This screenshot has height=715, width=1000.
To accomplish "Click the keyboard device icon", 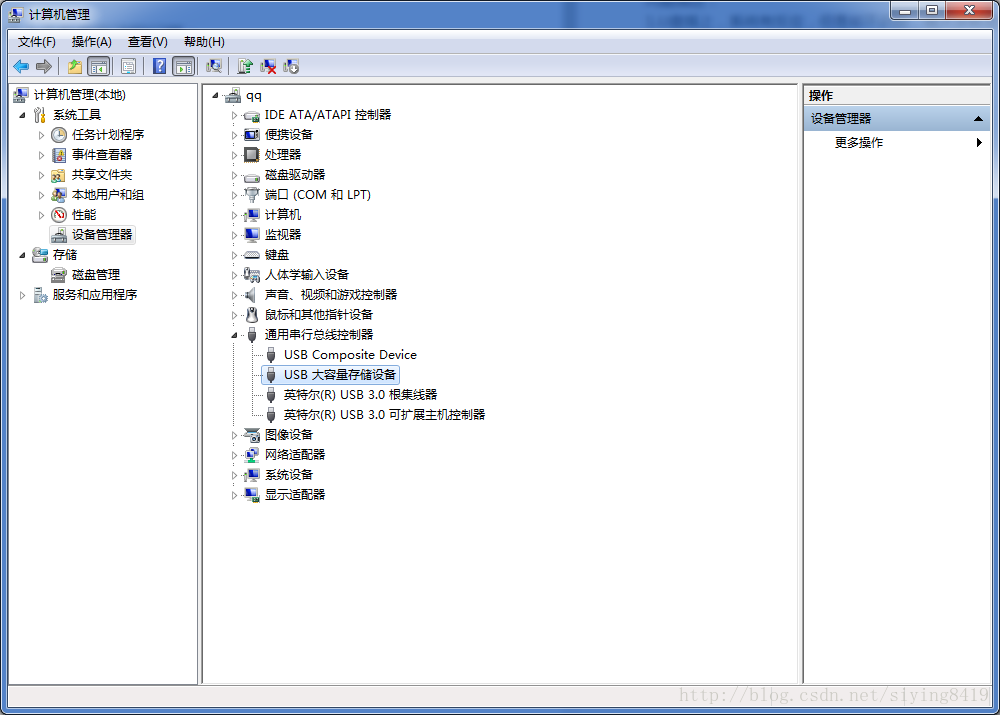I will (252, 255).
